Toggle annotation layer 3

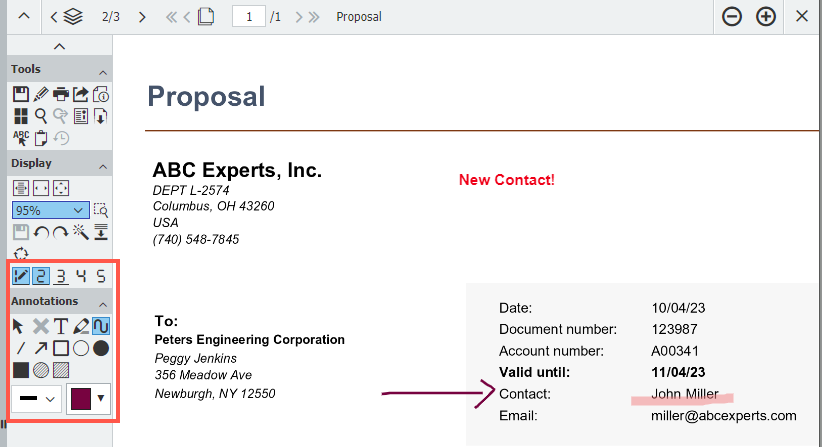pyautogui.click(x=61, y=276)
